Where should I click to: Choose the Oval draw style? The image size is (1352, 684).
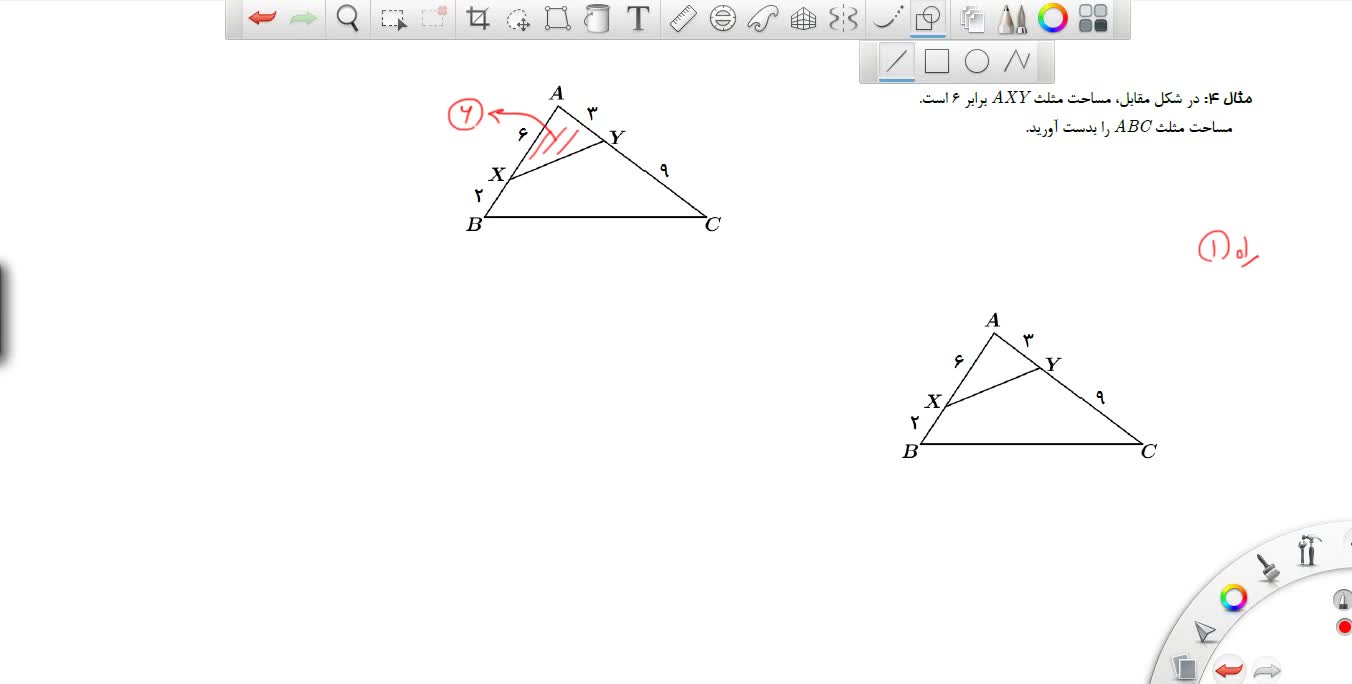point(976,62)
